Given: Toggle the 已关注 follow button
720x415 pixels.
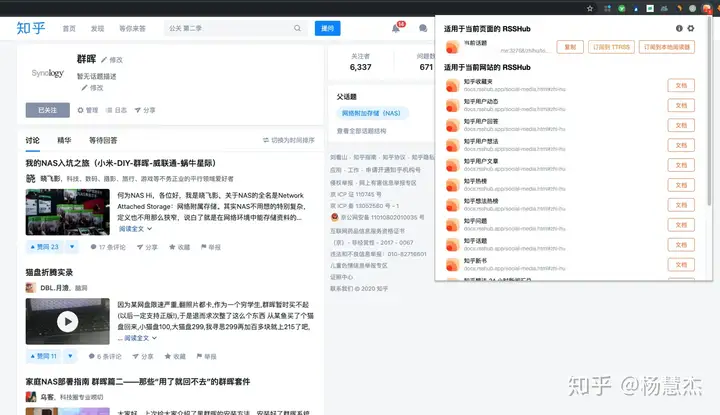Looking at the screenshot, I should [x=48, y=110].
